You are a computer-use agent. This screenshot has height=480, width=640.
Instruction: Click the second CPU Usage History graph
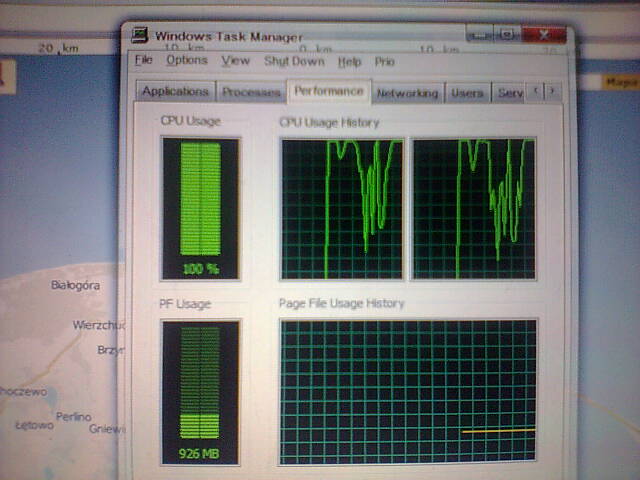pos(474,209)
